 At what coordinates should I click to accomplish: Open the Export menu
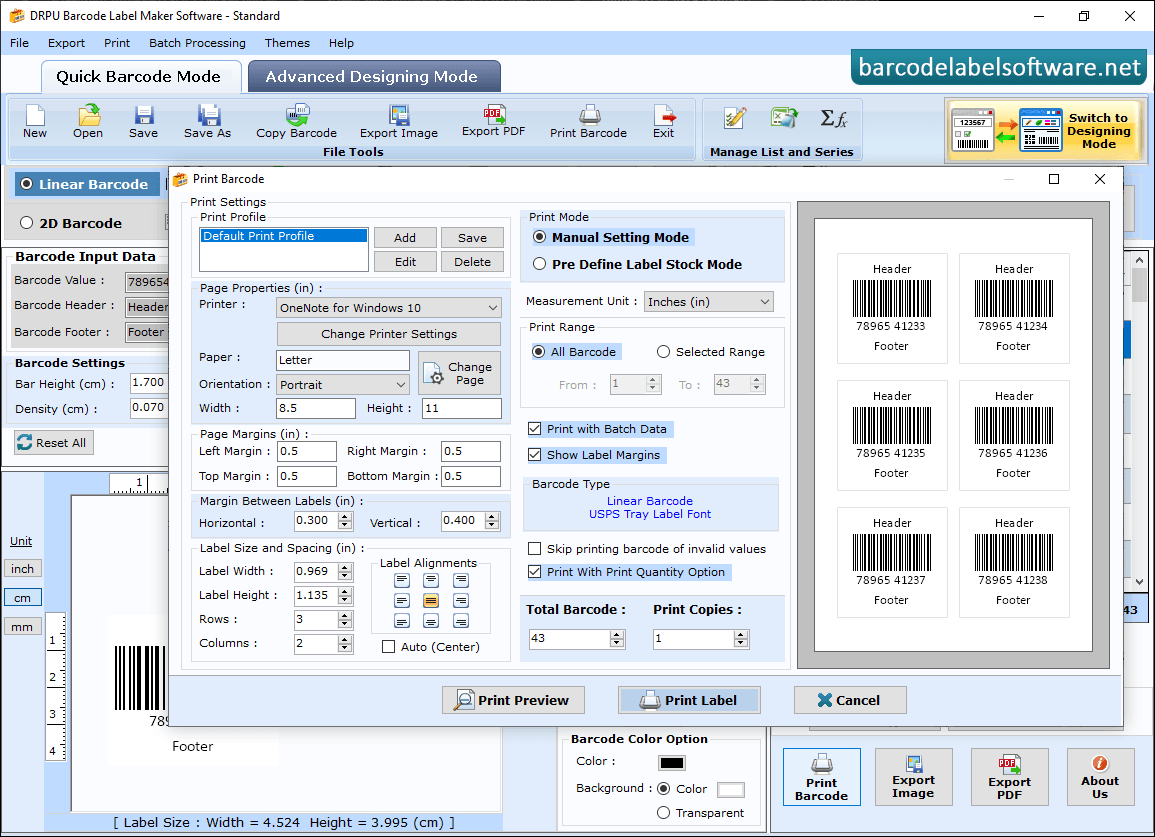(x=66, y=43)
